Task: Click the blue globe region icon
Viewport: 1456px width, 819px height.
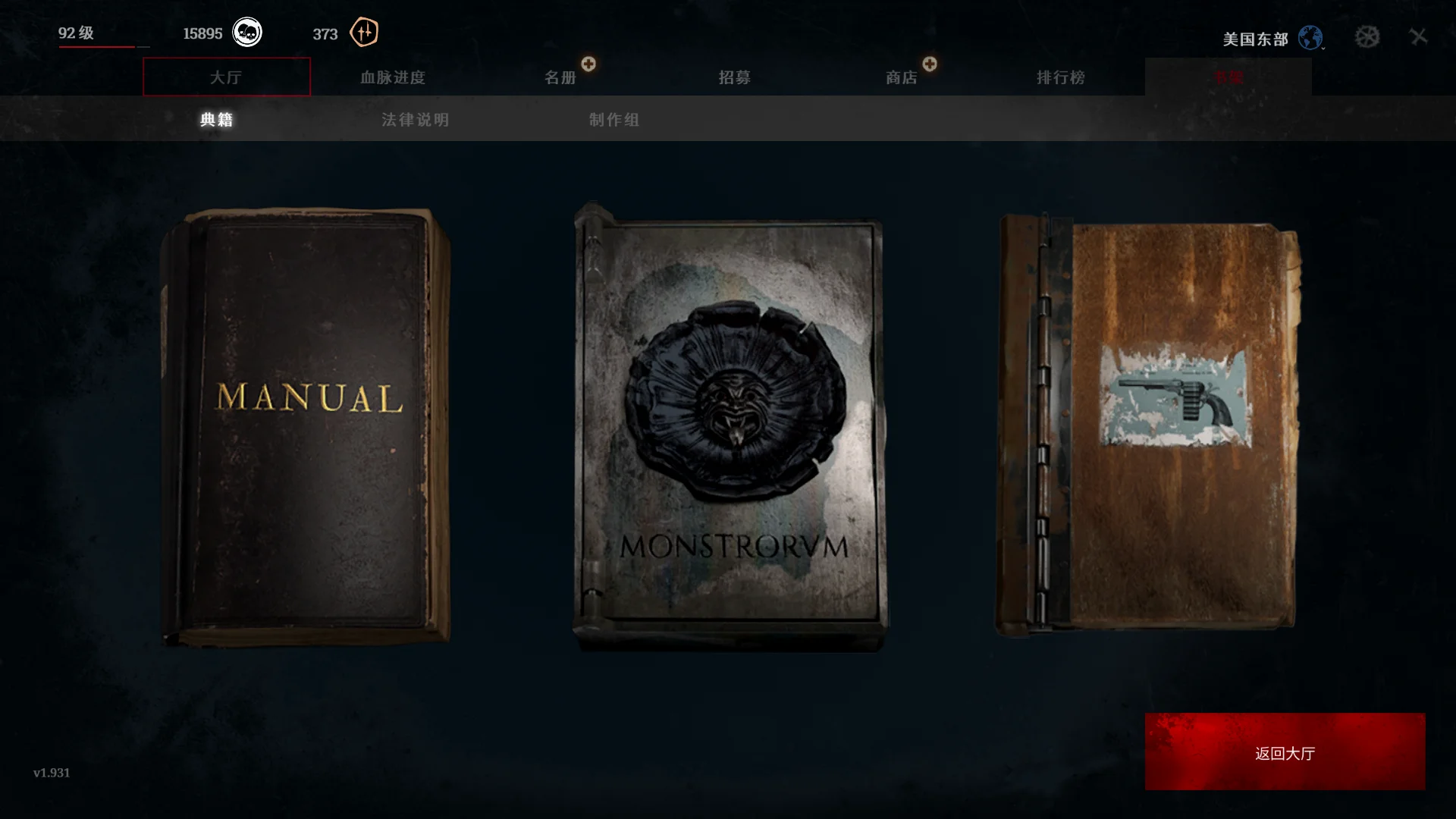Action: pos(1310,37)
